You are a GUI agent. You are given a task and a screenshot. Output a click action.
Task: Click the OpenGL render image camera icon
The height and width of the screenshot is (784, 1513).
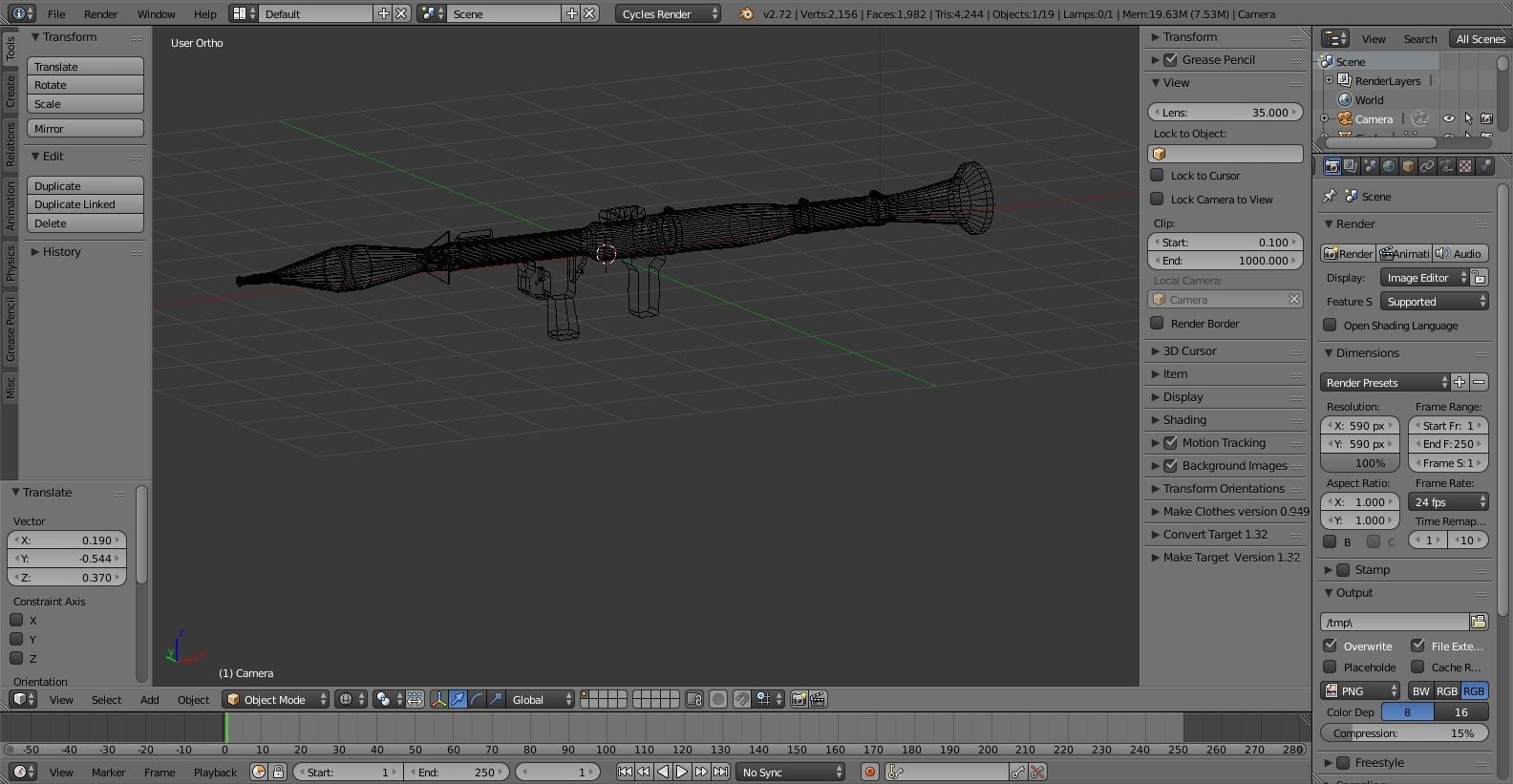pos(799,699)
